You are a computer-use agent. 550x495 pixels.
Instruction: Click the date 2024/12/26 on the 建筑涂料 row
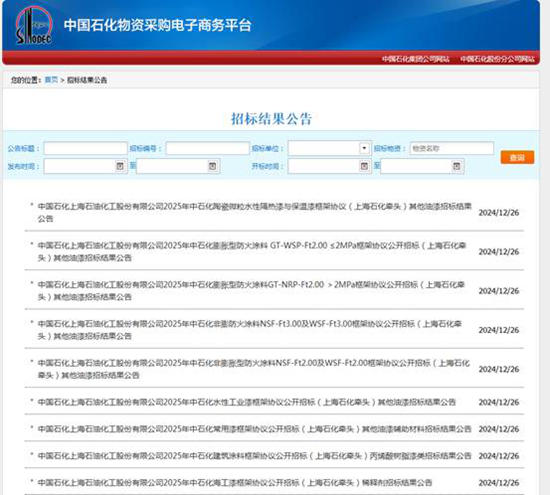498,456
